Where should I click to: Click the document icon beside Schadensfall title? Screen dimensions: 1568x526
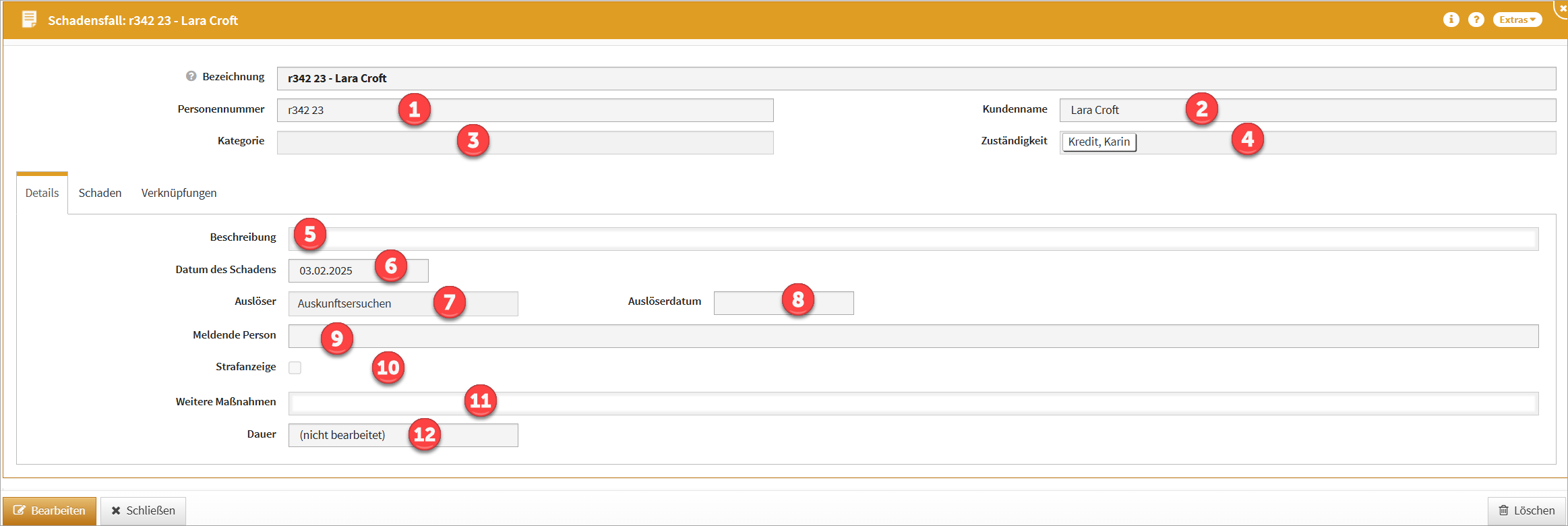(29, 20)
